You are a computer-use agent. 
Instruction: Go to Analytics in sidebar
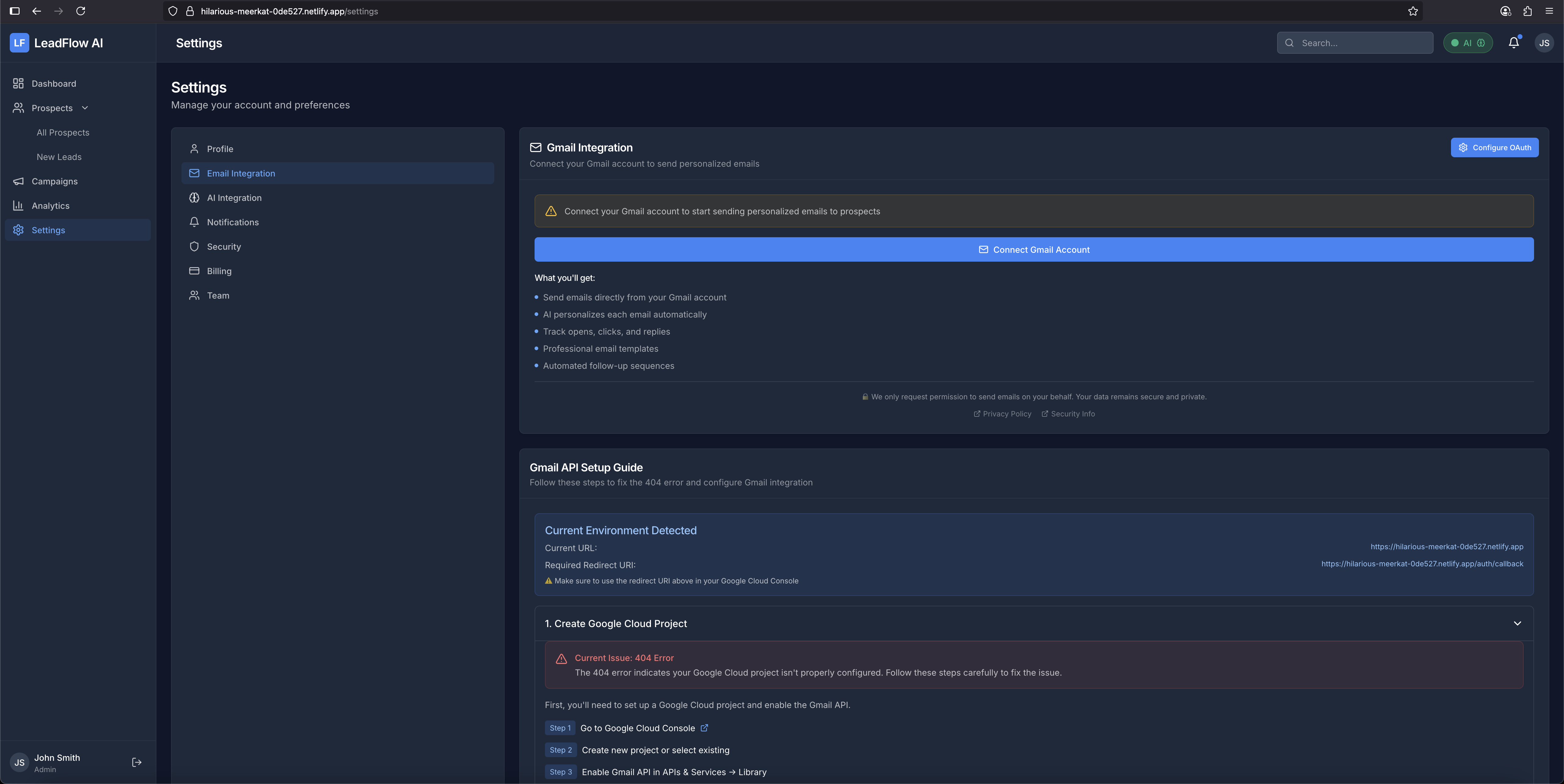coord(50,206)
